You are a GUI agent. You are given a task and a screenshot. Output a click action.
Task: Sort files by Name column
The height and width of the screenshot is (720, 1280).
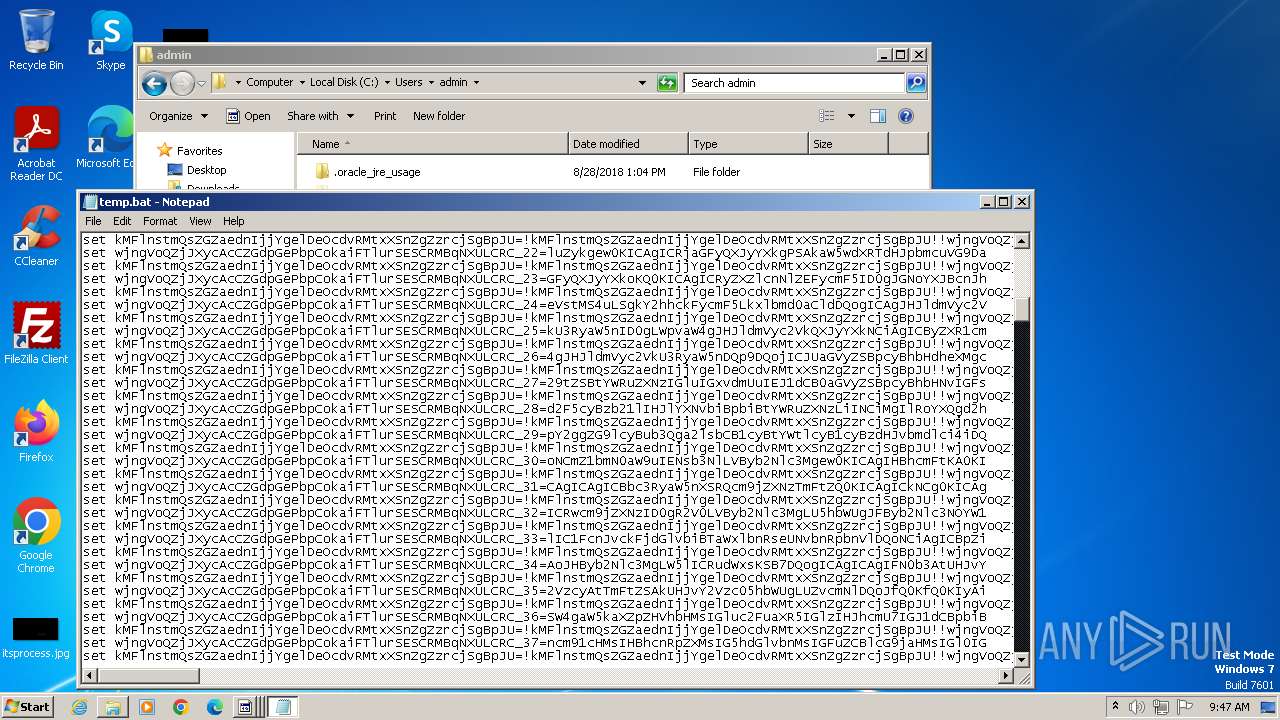click(432, 144)
